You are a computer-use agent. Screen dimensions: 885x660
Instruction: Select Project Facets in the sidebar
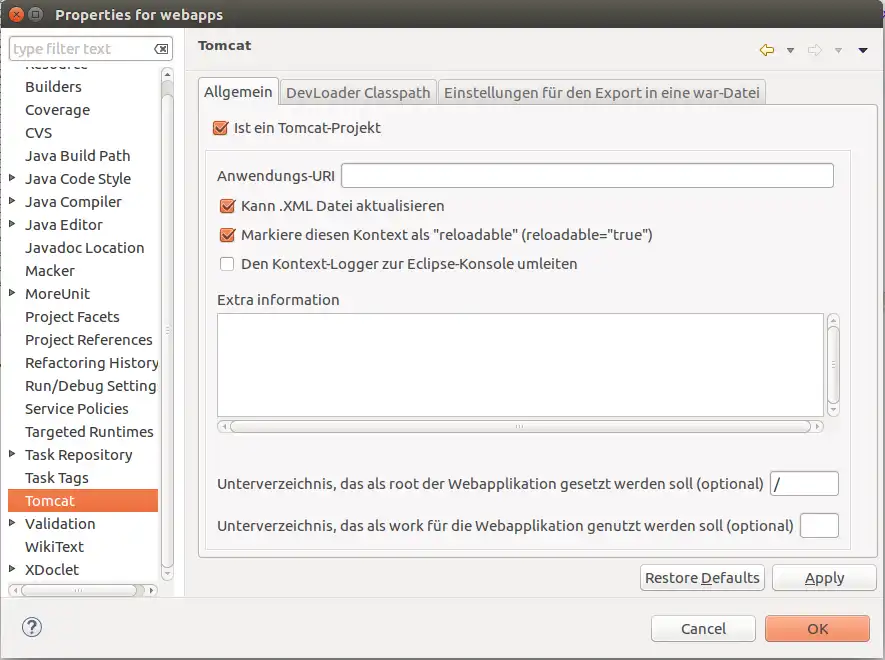click(72, 317)
